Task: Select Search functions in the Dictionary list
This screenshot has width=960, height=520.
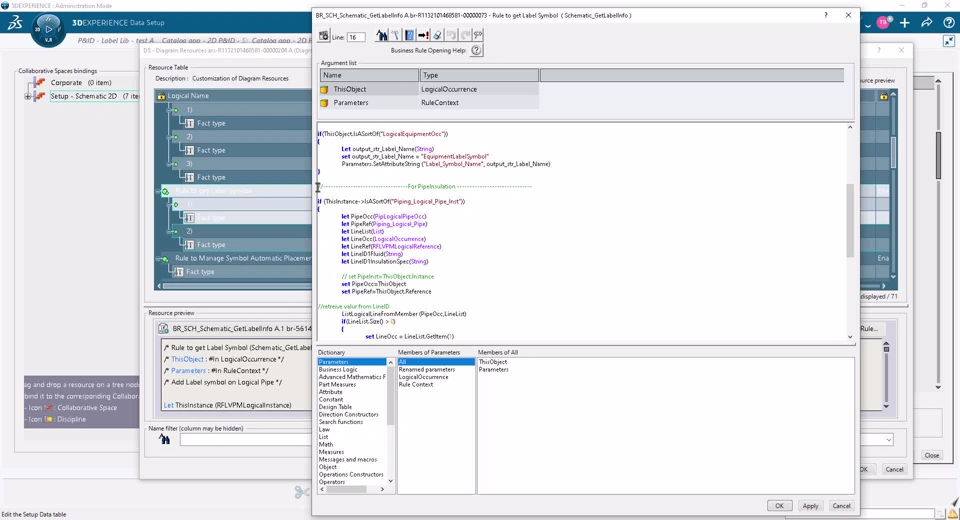Action: 340,422
